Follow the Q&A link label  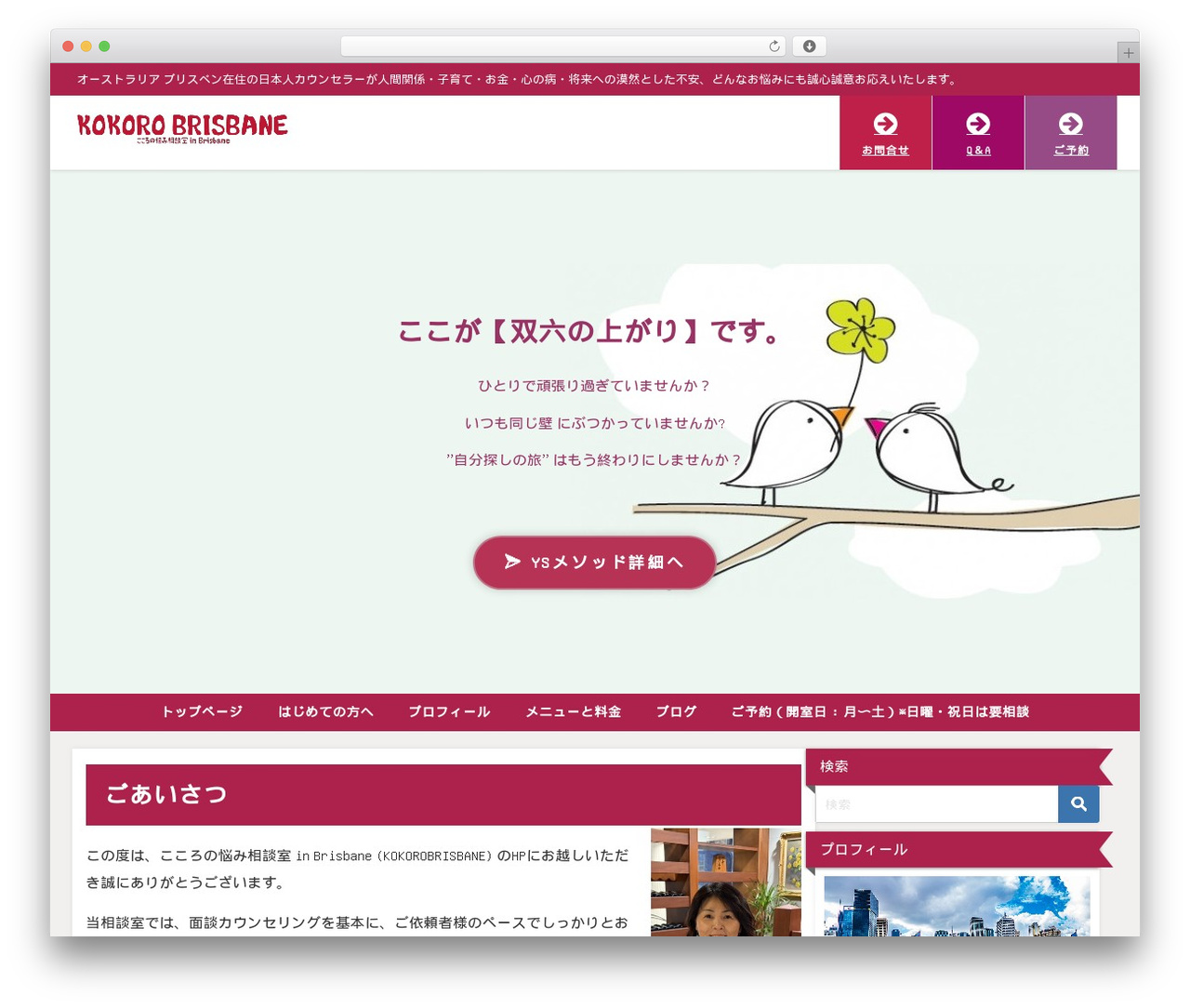pos(978,151)
